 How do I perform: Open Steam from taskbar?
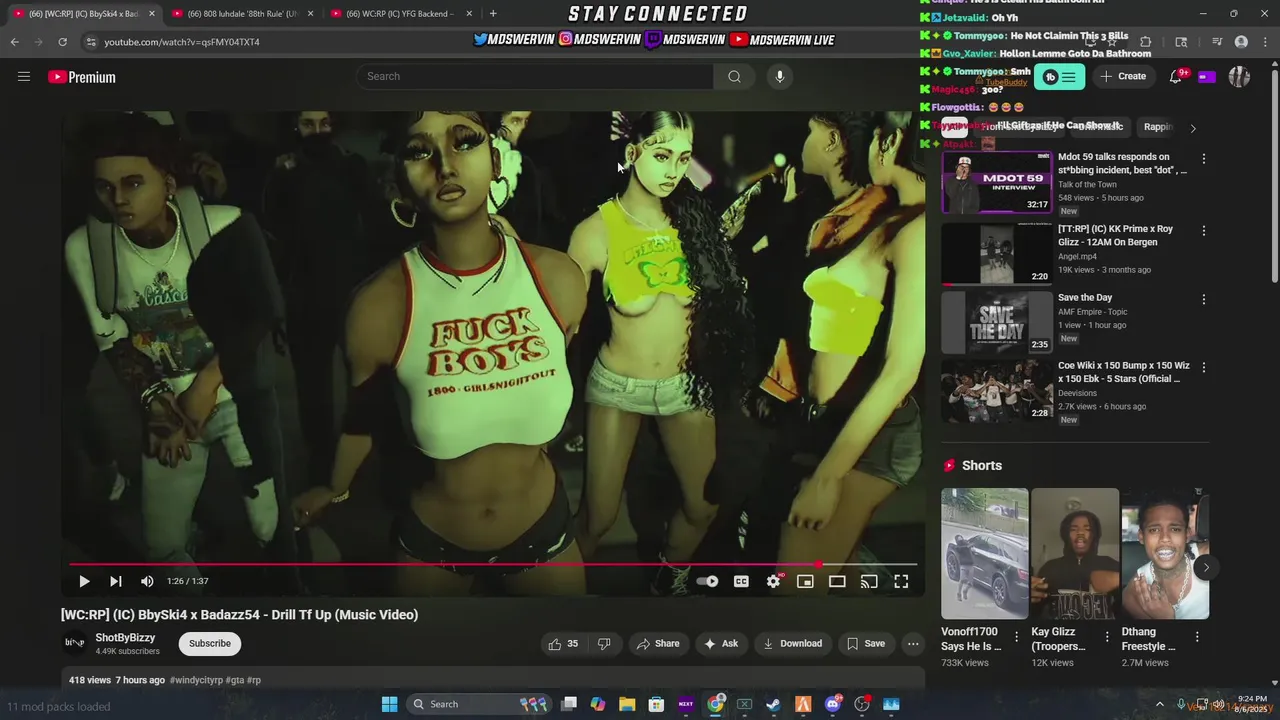(773, 704)
